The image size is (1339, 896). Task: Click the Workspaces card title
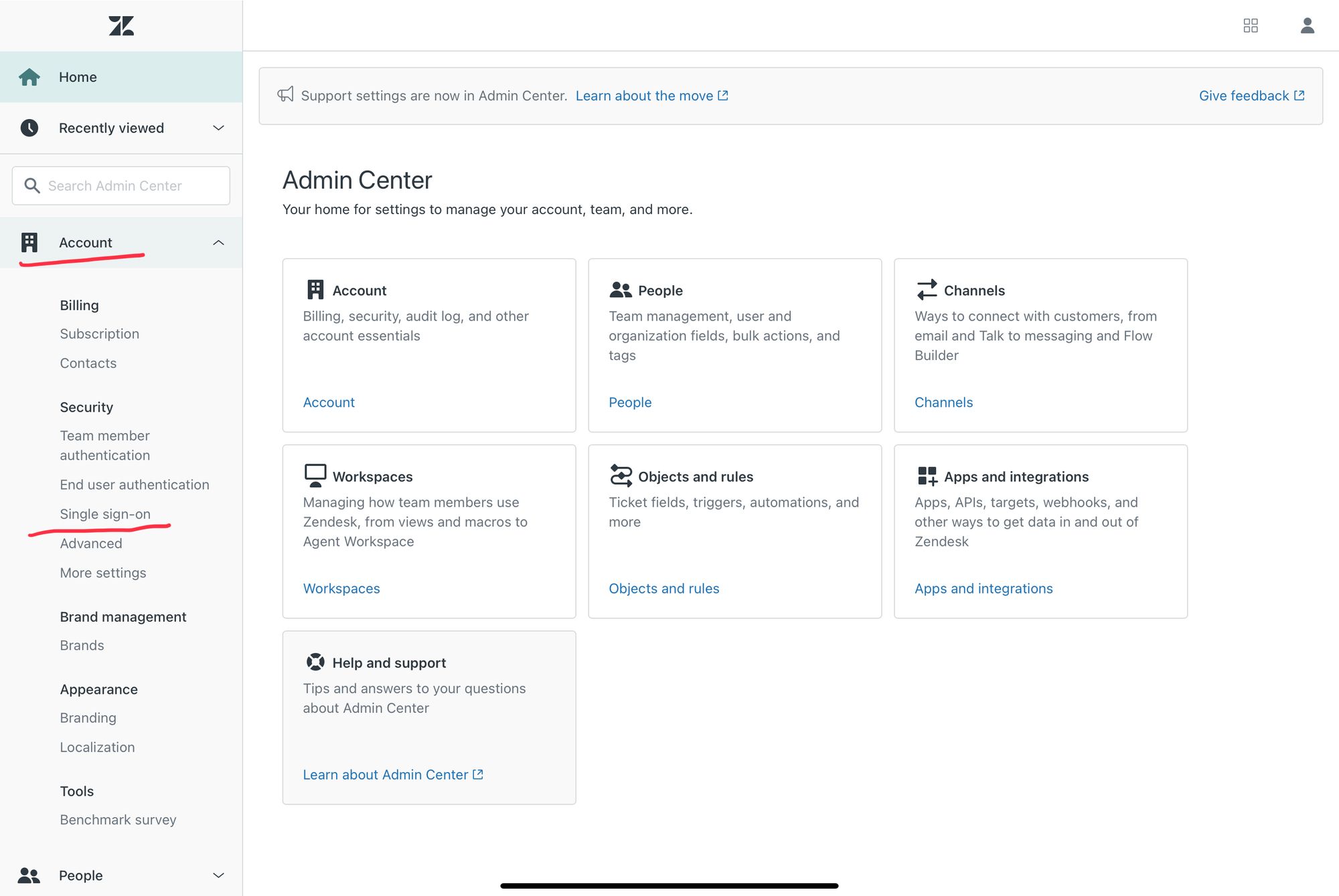coord(373,476)
